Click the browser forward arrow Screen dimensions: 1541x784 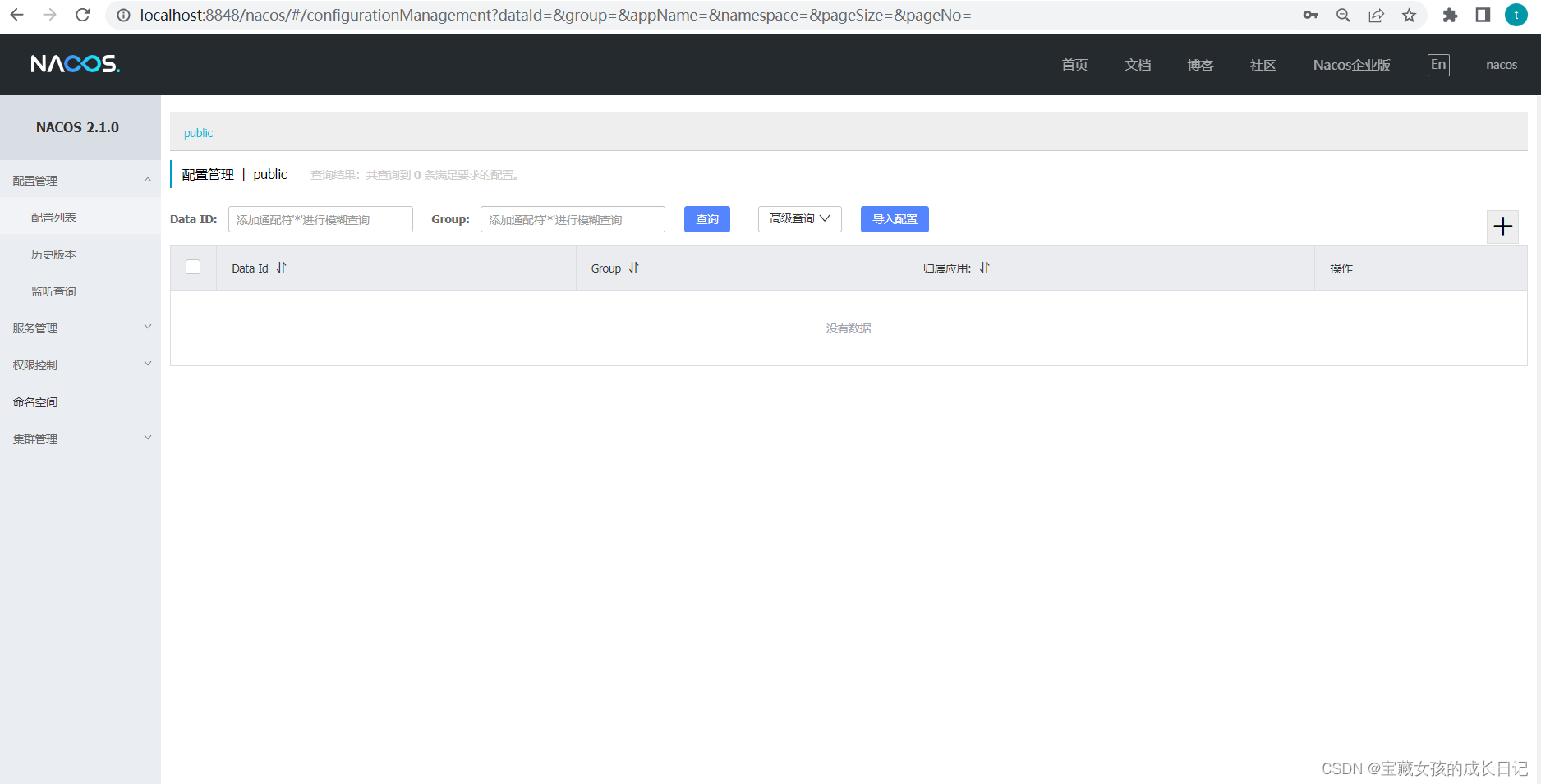tap(50, 15)
